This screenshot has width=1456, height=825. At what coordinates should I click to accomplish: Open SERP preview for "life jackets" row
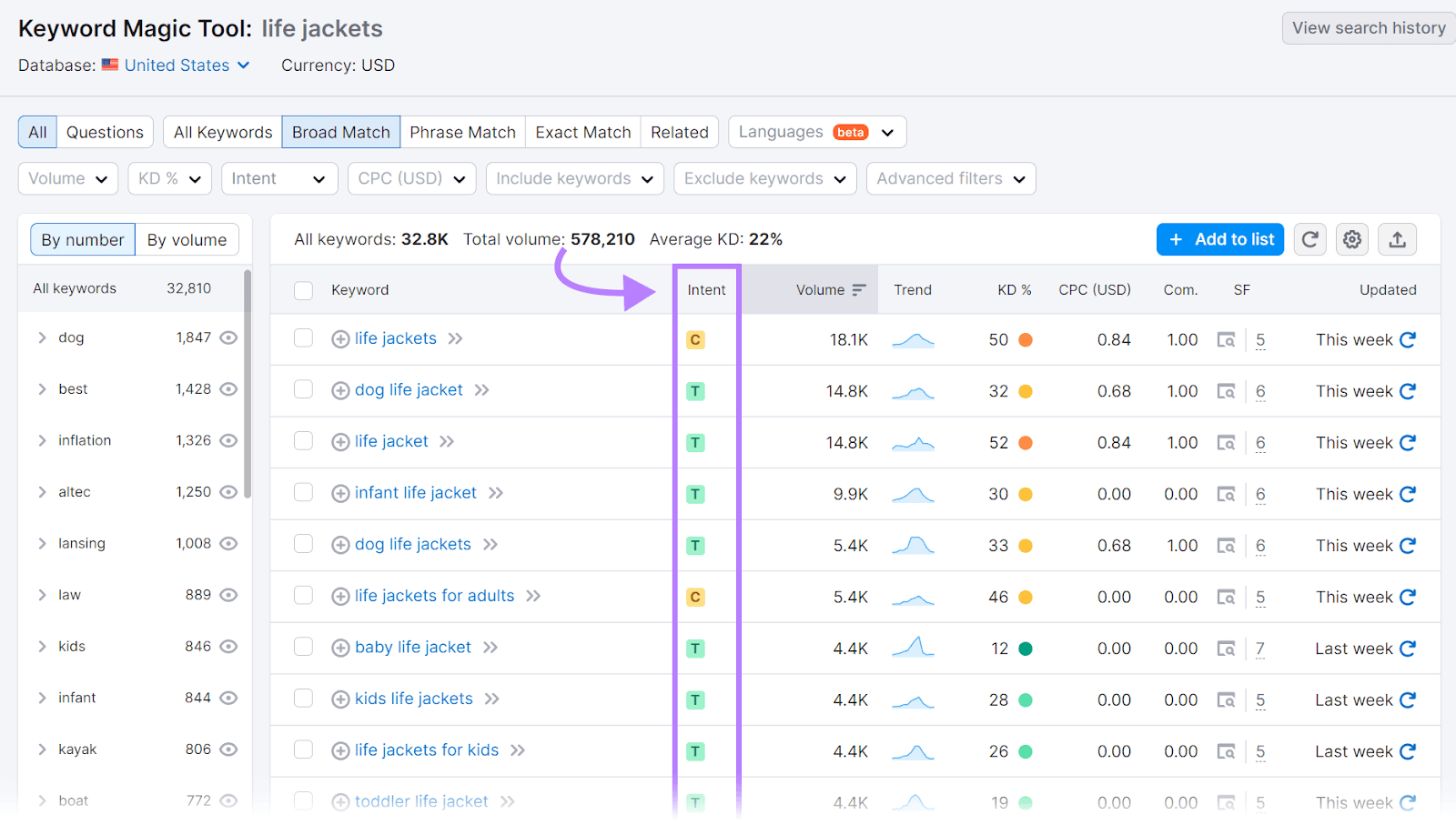(x=1227, y=339)
